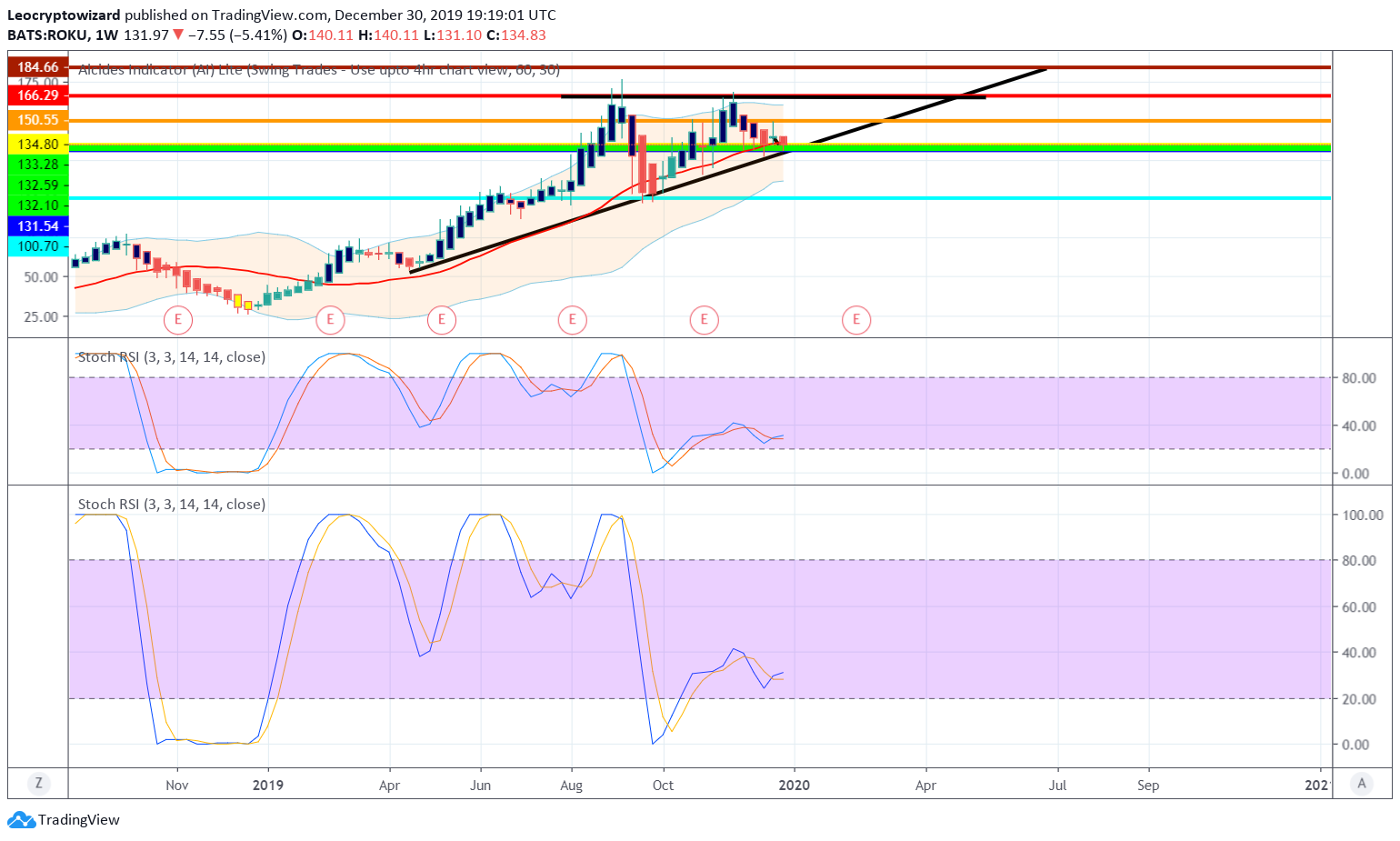Click the Z timezone button
This screenshot has height=841, width=1400.
click(x=38, y=783)
